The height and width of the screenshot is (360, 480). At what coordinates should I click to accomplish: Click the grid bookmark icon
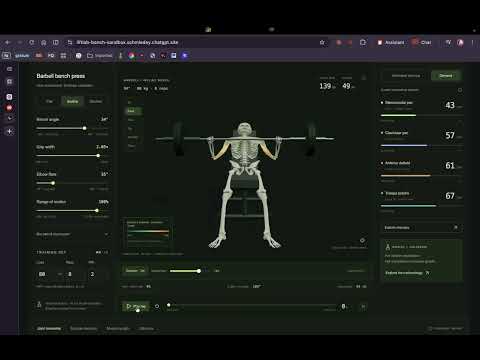tap(63, 55)
